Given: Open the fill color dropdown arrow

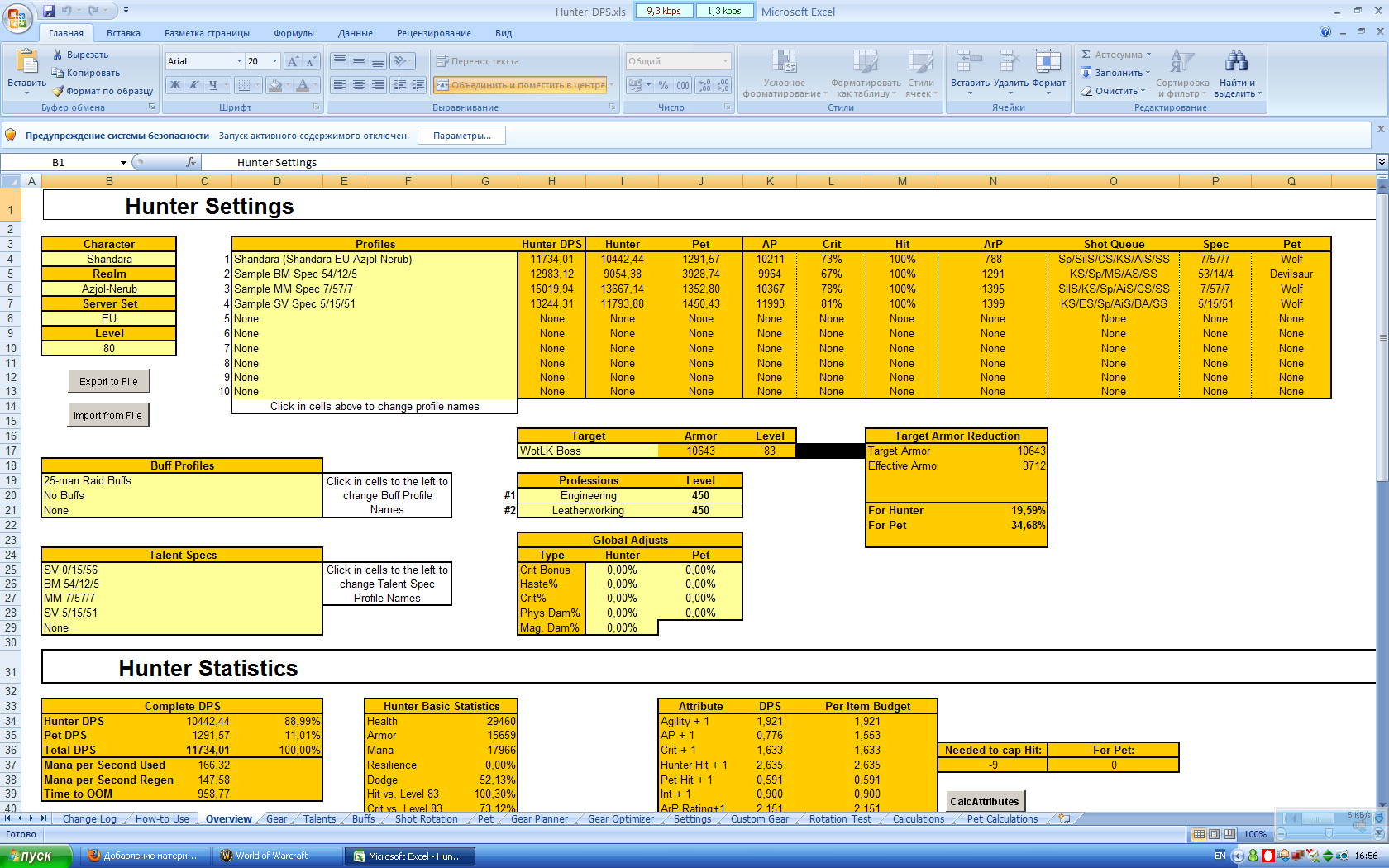Looking at the screenshot, I should point(289,85).
